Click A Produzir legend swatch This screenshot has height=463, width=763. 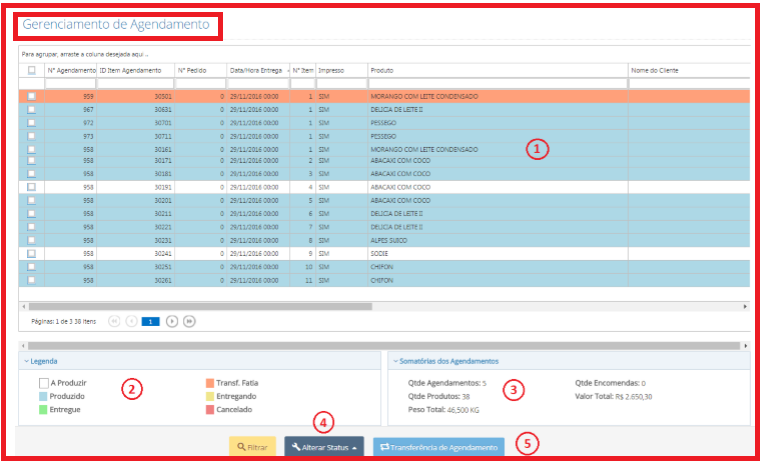[x=44, y=384]
